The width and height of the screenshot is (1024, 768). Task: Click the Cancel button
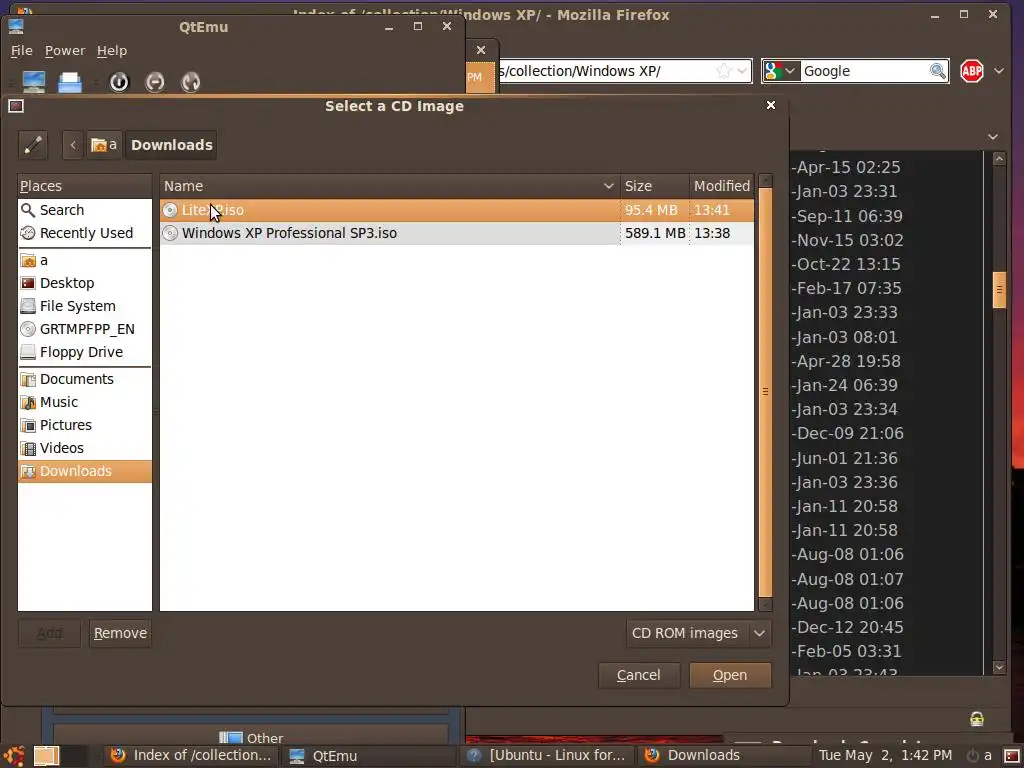pos(639,675)
